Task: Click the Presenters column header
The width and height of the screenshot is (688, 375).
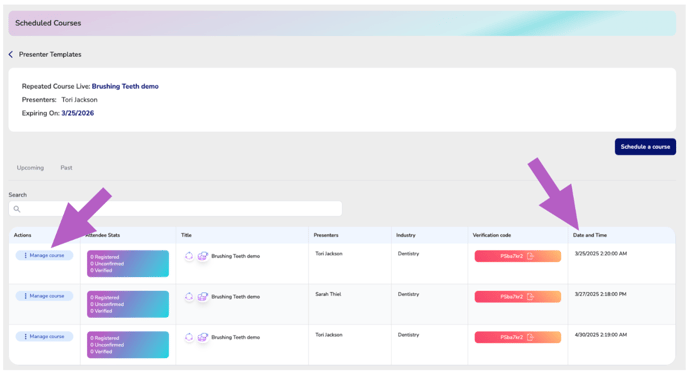Action: 326,235
